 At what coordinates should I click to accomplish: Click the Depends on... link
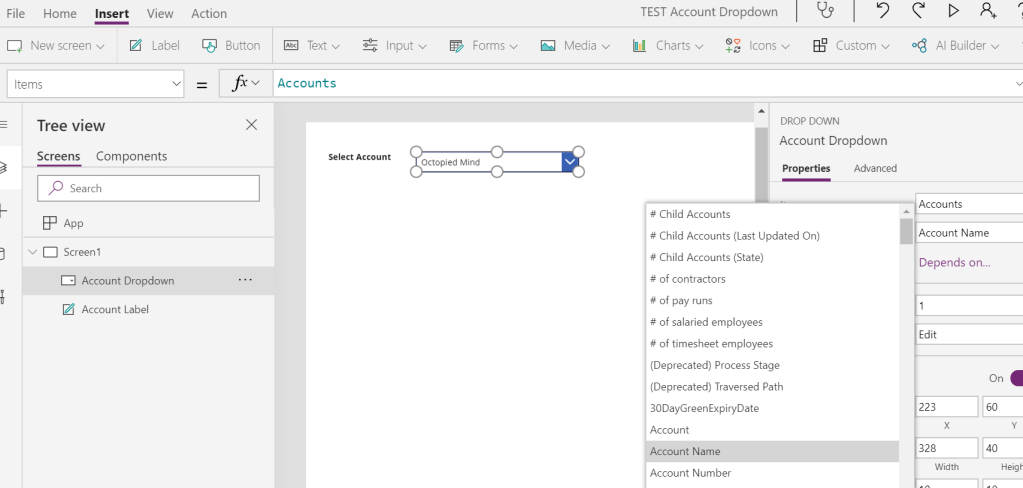click(954, 262)
